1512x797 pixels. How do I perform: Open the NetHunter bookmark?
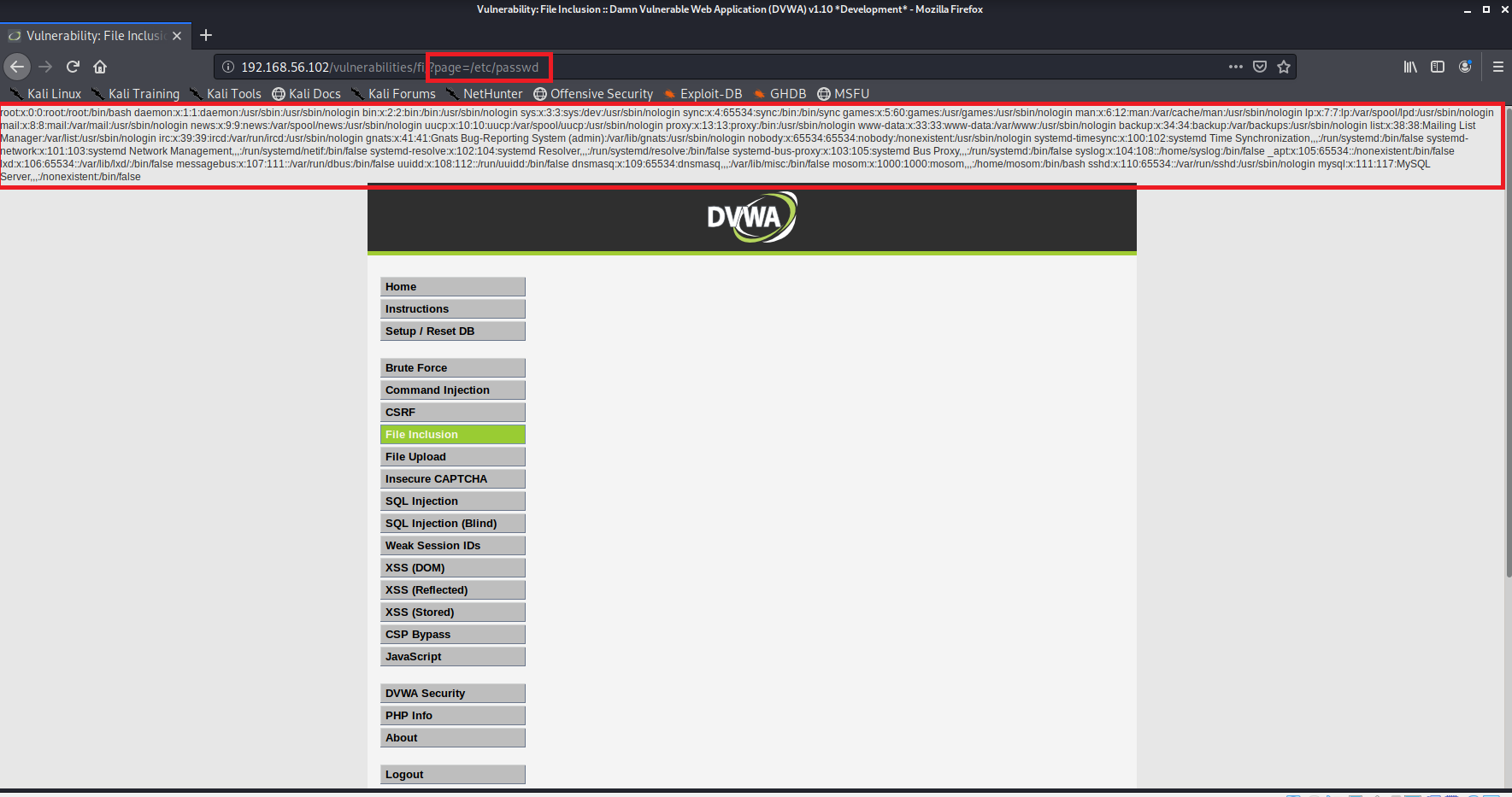coord(485,94)
